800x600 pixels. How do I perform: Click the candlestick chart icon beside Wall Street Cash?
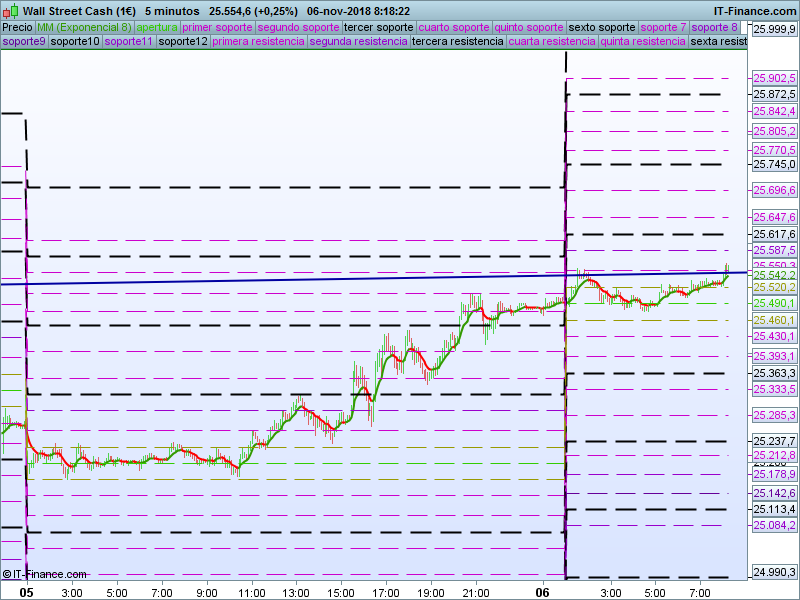point(10,10)
